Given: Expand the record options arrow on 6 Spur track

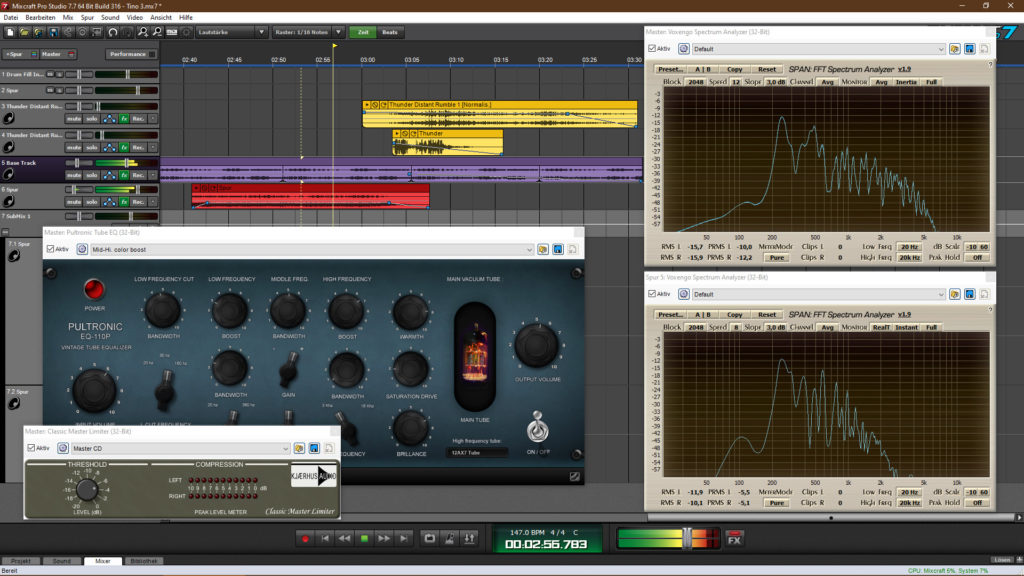Looking at the screenshot, I should 153,202.
